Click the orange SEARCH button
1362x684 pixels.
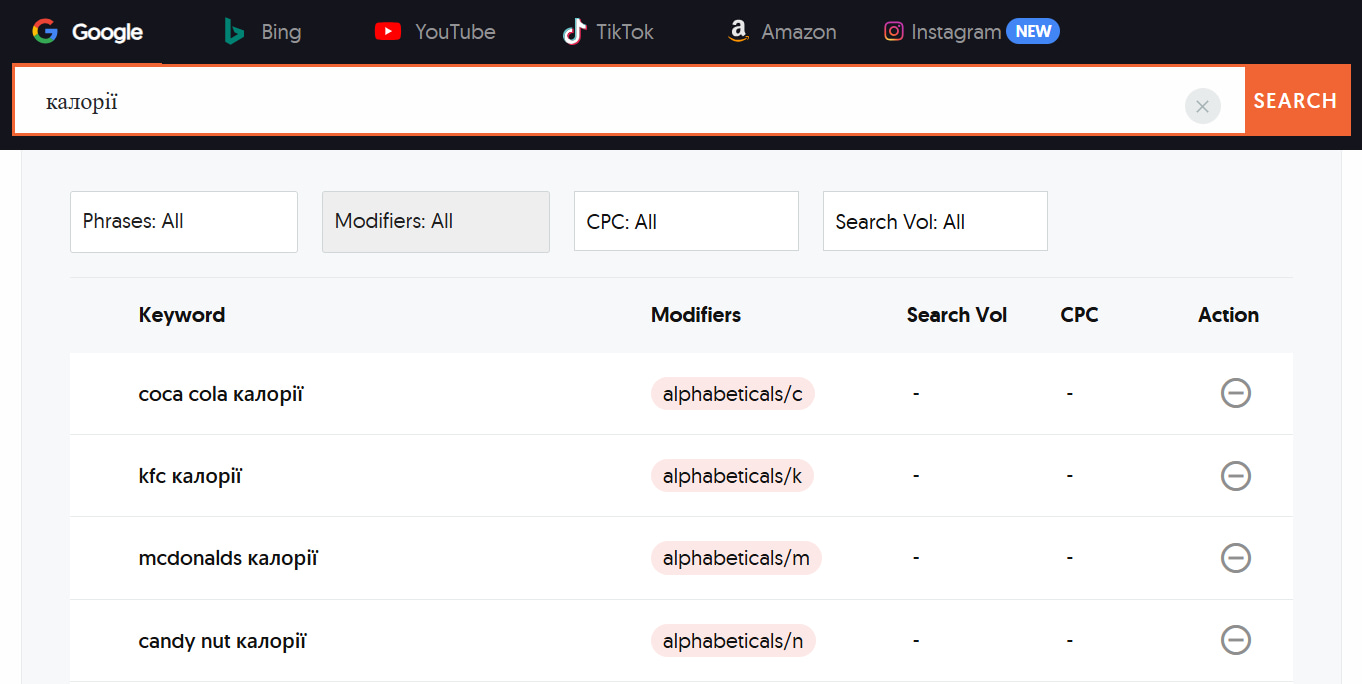1296,100
